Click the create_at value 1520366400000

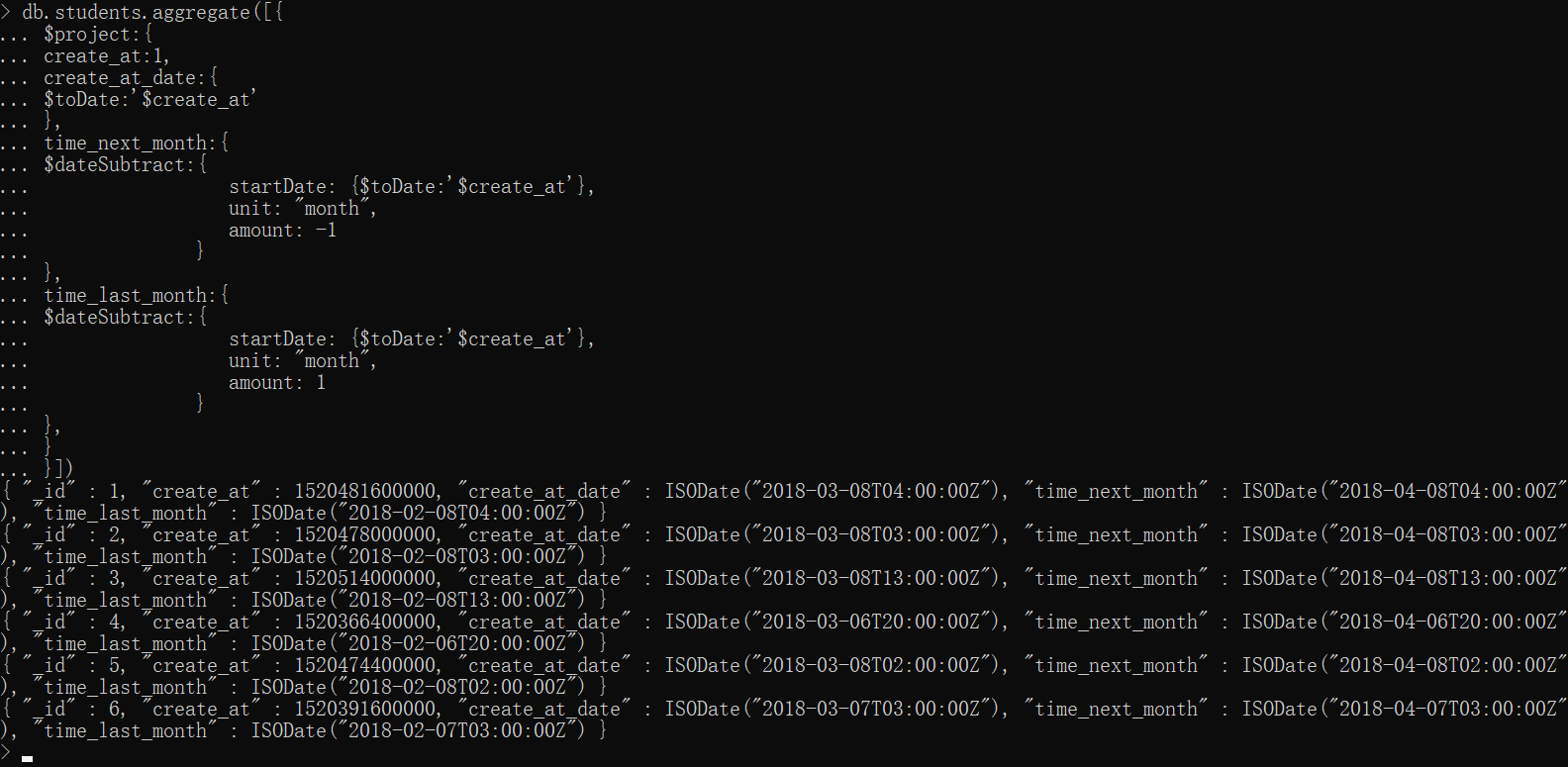pyautogui.click(x=365, y=623)
